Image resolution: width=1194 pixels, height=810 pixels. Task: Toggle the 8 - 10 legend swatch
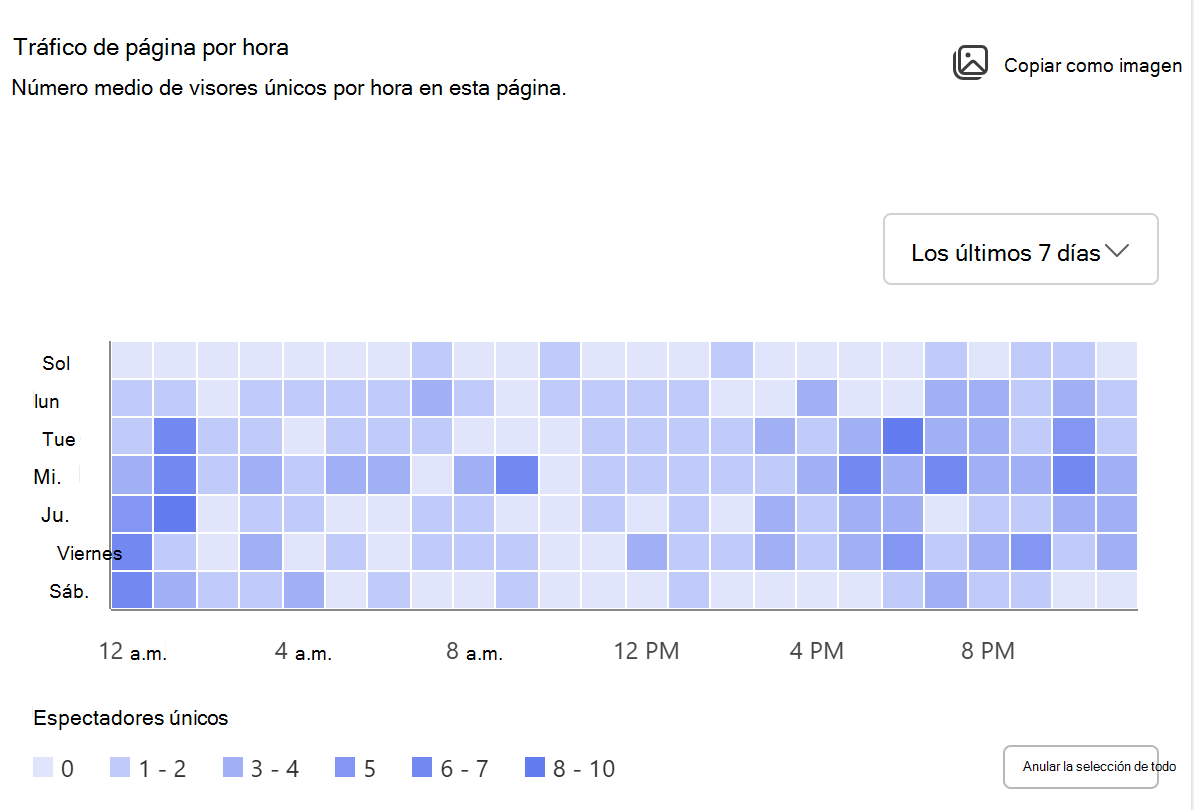(x=535, y=767)
